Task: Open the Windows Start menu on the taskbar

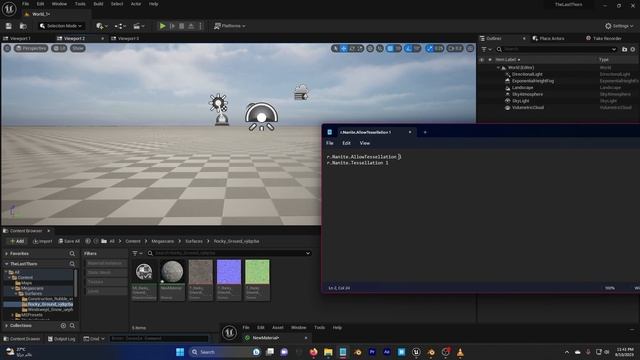Action: coord(180,352)
